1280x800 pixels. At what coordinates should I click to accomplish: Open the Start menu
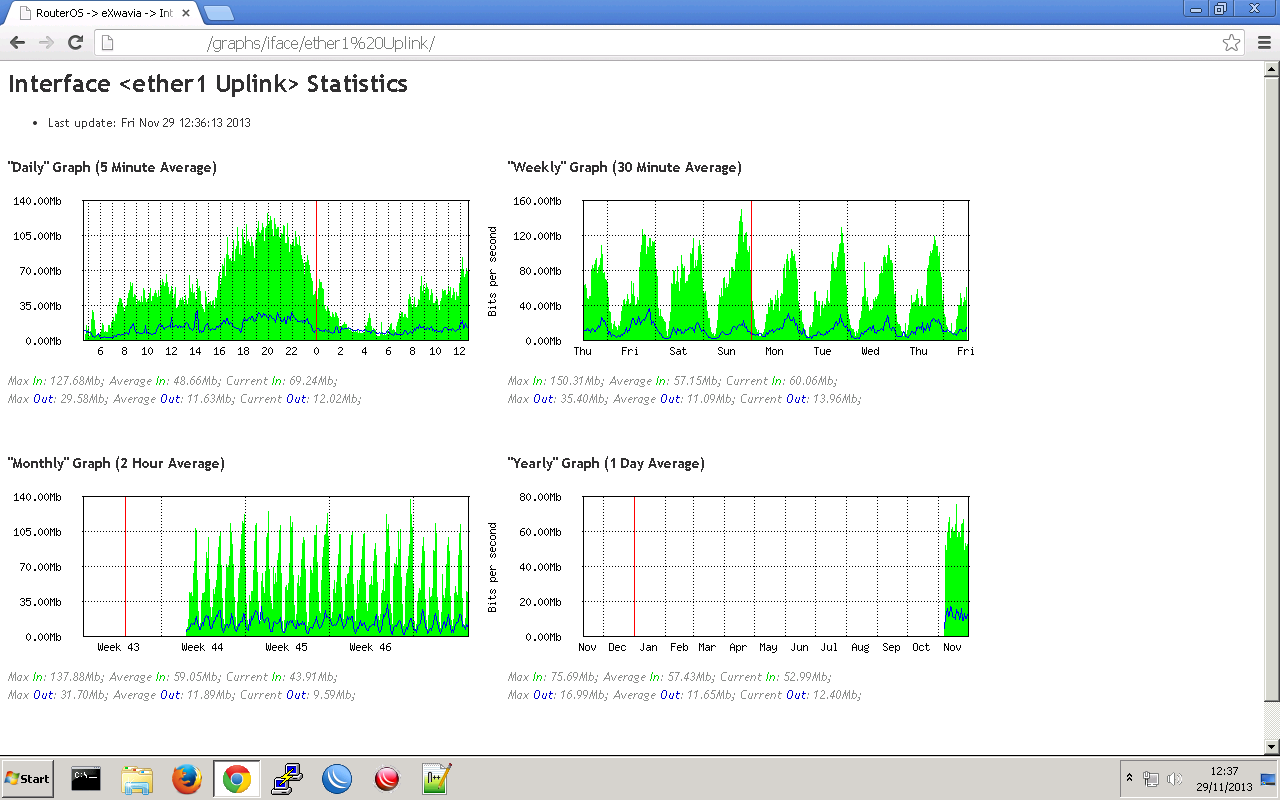(x=28, y=778)
